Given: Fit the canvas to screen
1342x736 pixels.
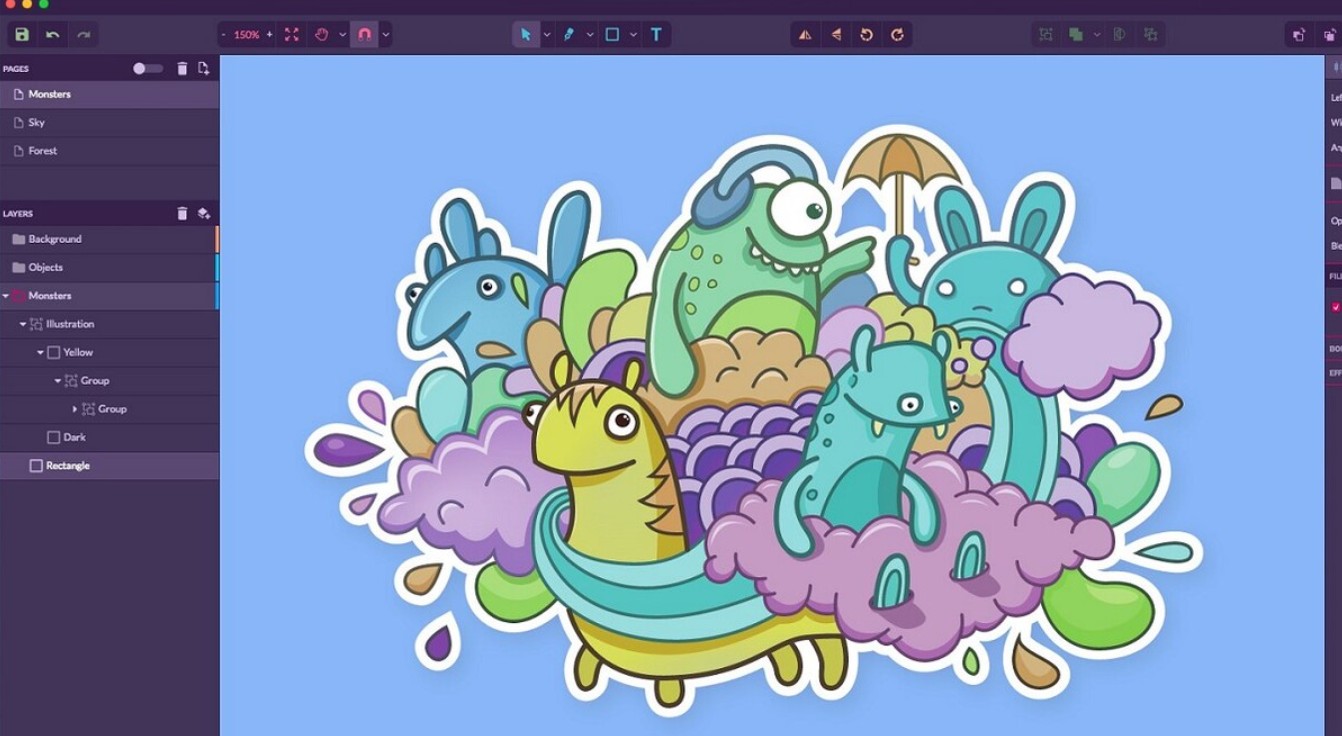Looking at the screenshot, I should [291, 34].
